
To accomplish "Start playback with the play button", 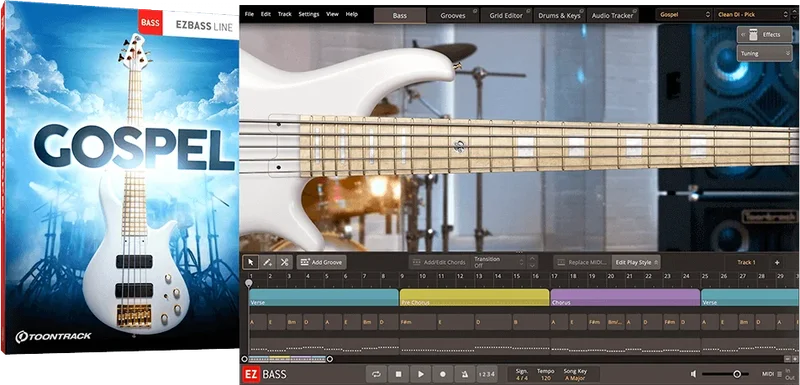I will tap(420, 374).
